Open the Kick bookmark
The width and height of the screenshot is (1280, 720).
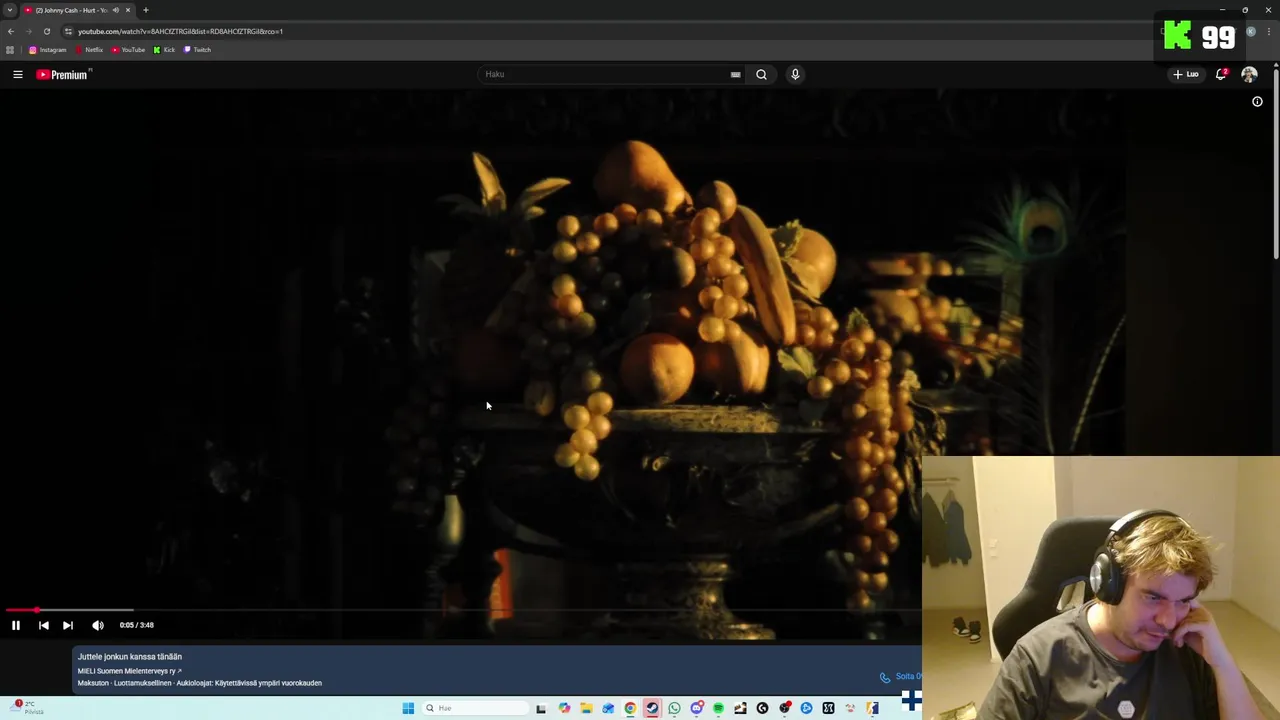(164, 50)
